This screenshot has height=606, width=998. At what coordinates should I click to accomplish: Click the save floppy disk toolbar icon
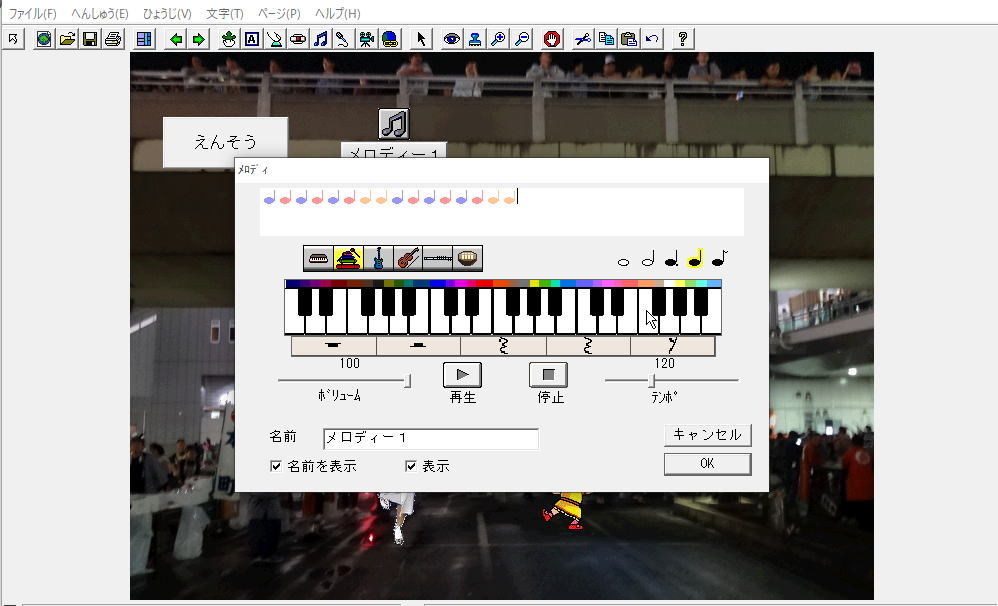pyautogui.click(x=90, y=39)
